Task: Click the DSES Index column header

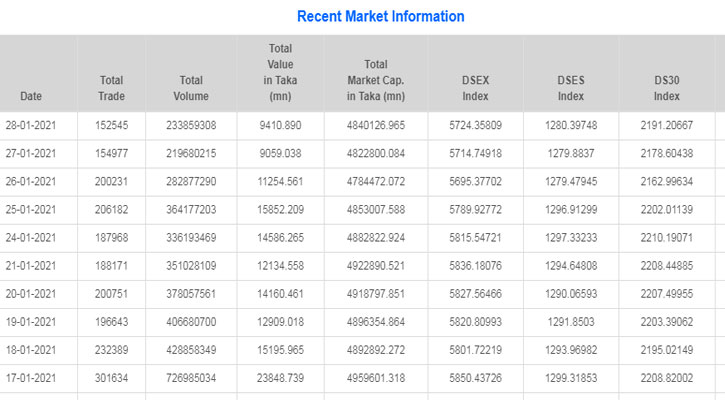Action: 570,88
